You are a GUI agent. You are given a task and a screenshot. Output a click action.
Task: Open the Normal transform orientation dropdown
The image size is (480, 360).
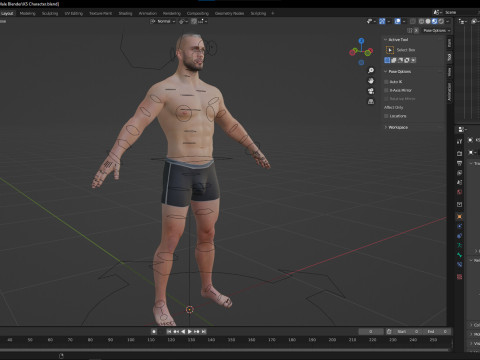(x=163, y=21)
